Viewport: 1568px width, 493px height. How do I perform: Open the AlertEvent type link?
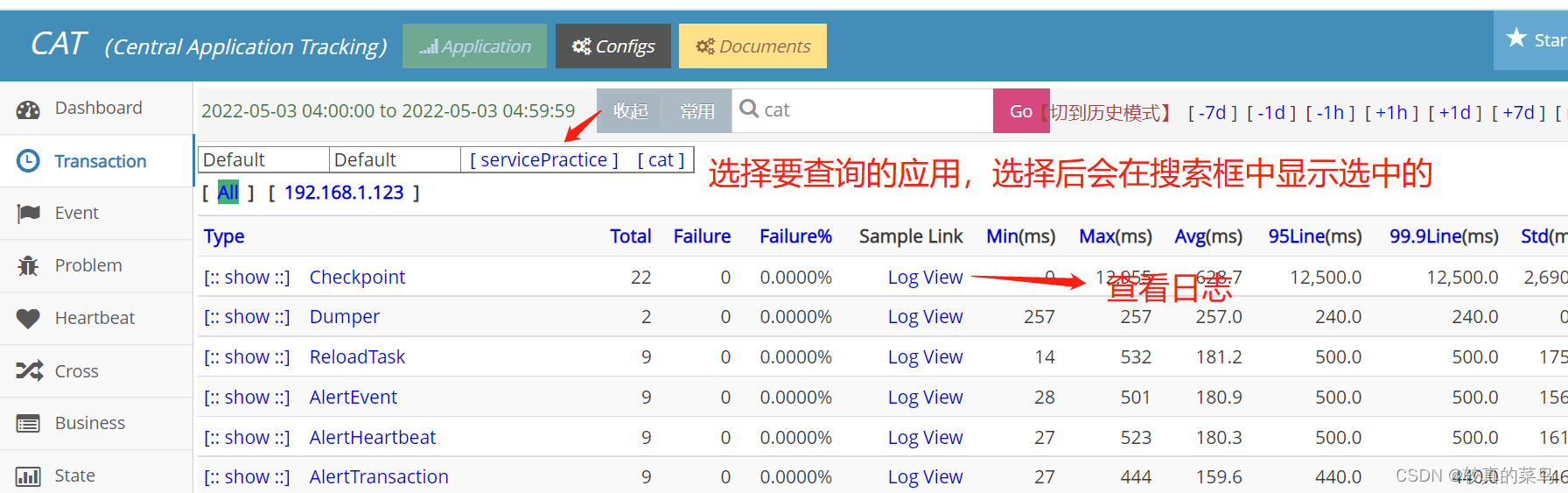(353, 398)
